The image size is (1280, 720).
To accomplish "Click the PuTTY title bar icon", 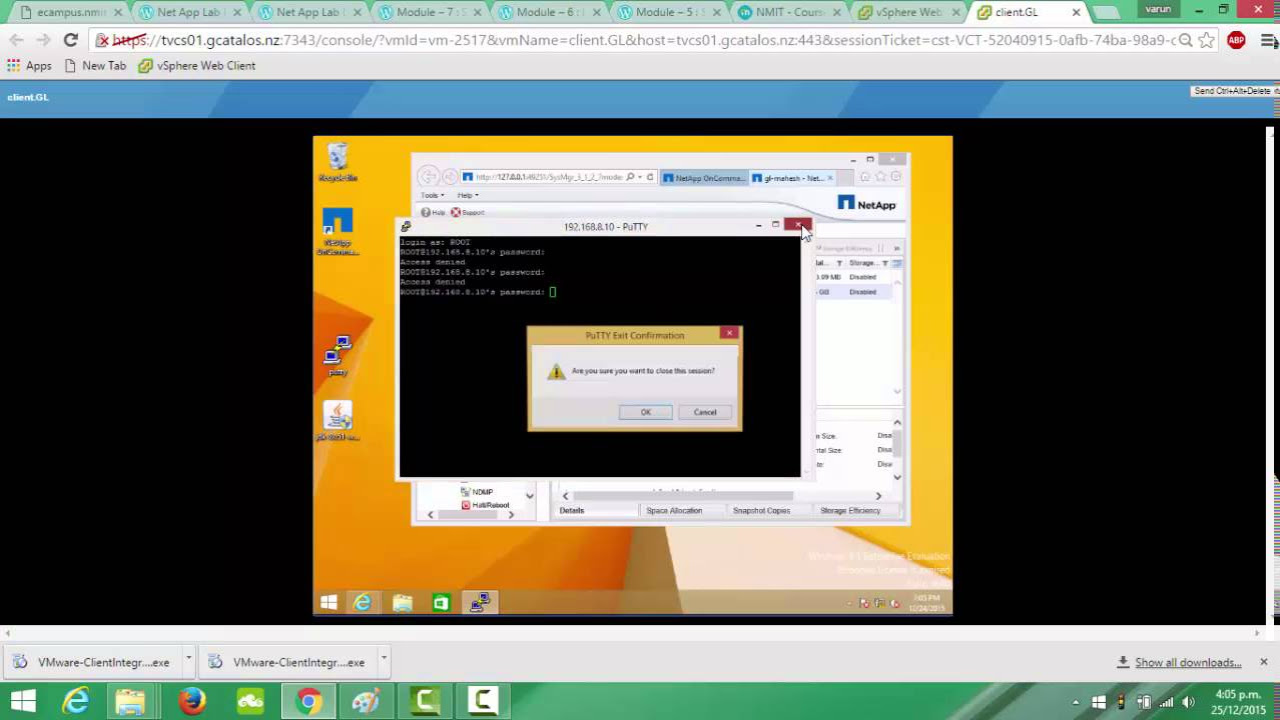I will click(x=405, y=226).
